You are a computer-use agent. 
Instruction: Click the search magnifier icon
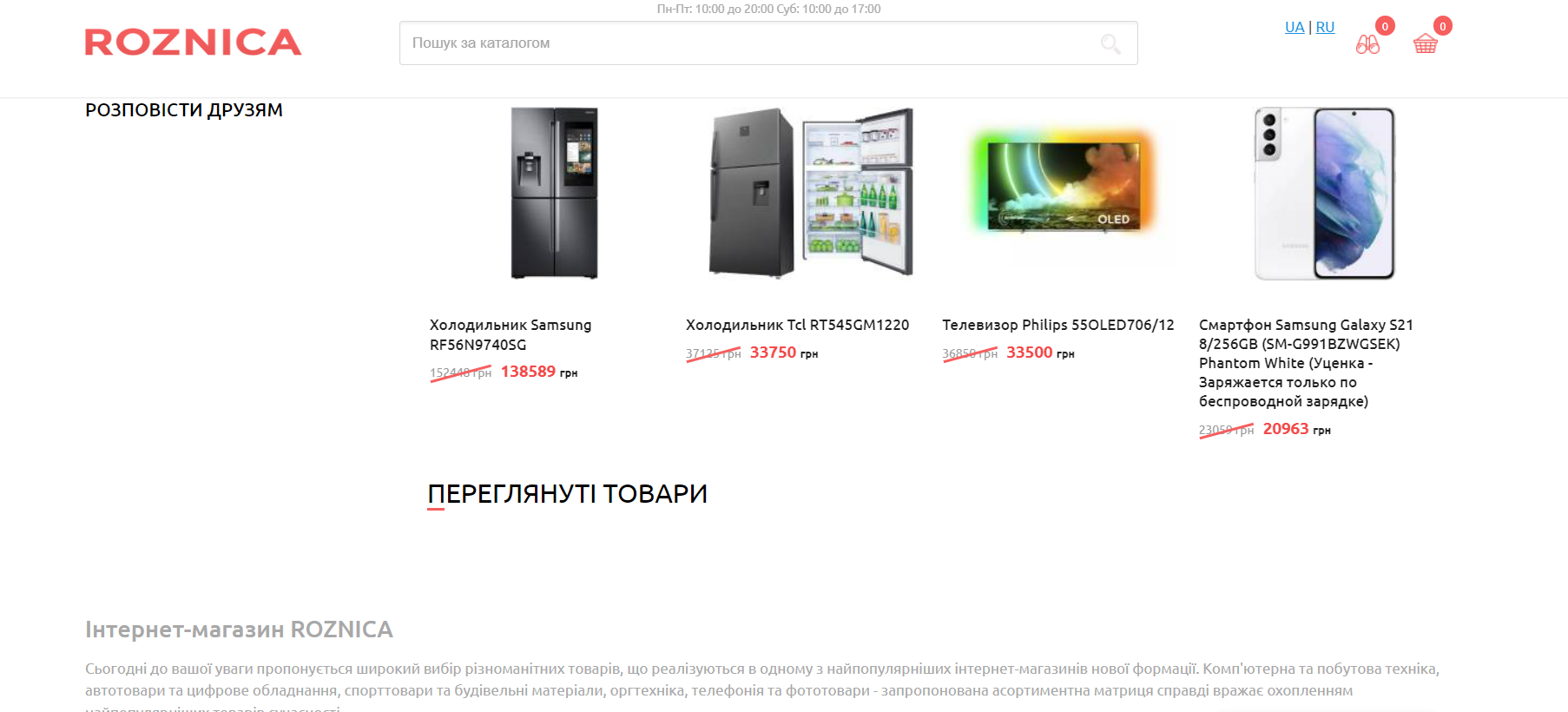(x=1110, y=43)
